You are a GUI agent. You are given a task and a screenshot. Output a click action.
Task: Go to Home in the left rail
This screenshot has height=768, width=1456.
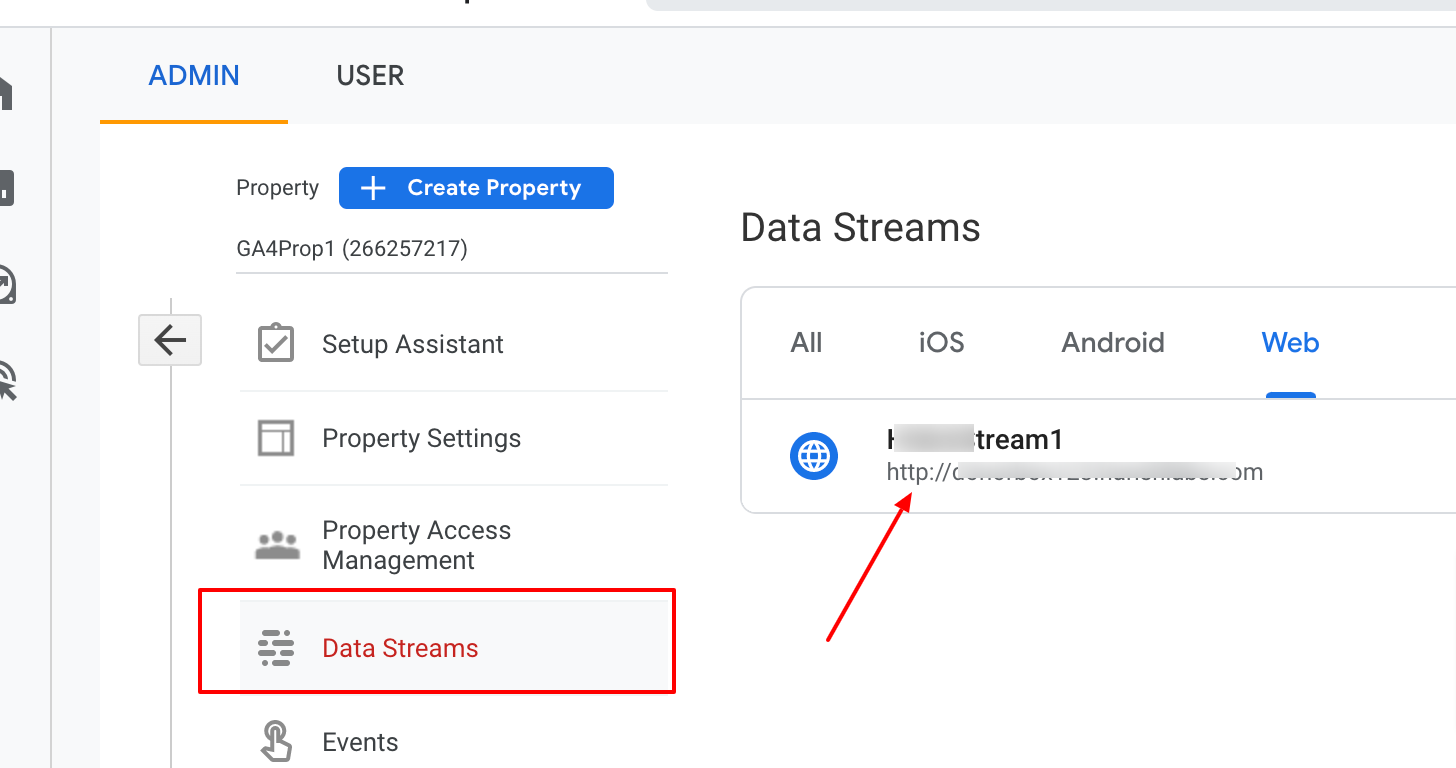coord(6,92)
